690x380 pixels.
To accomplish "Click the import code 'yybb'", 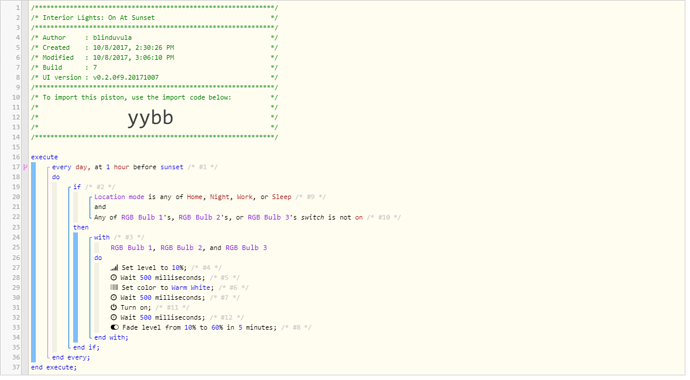I will 150,118.
